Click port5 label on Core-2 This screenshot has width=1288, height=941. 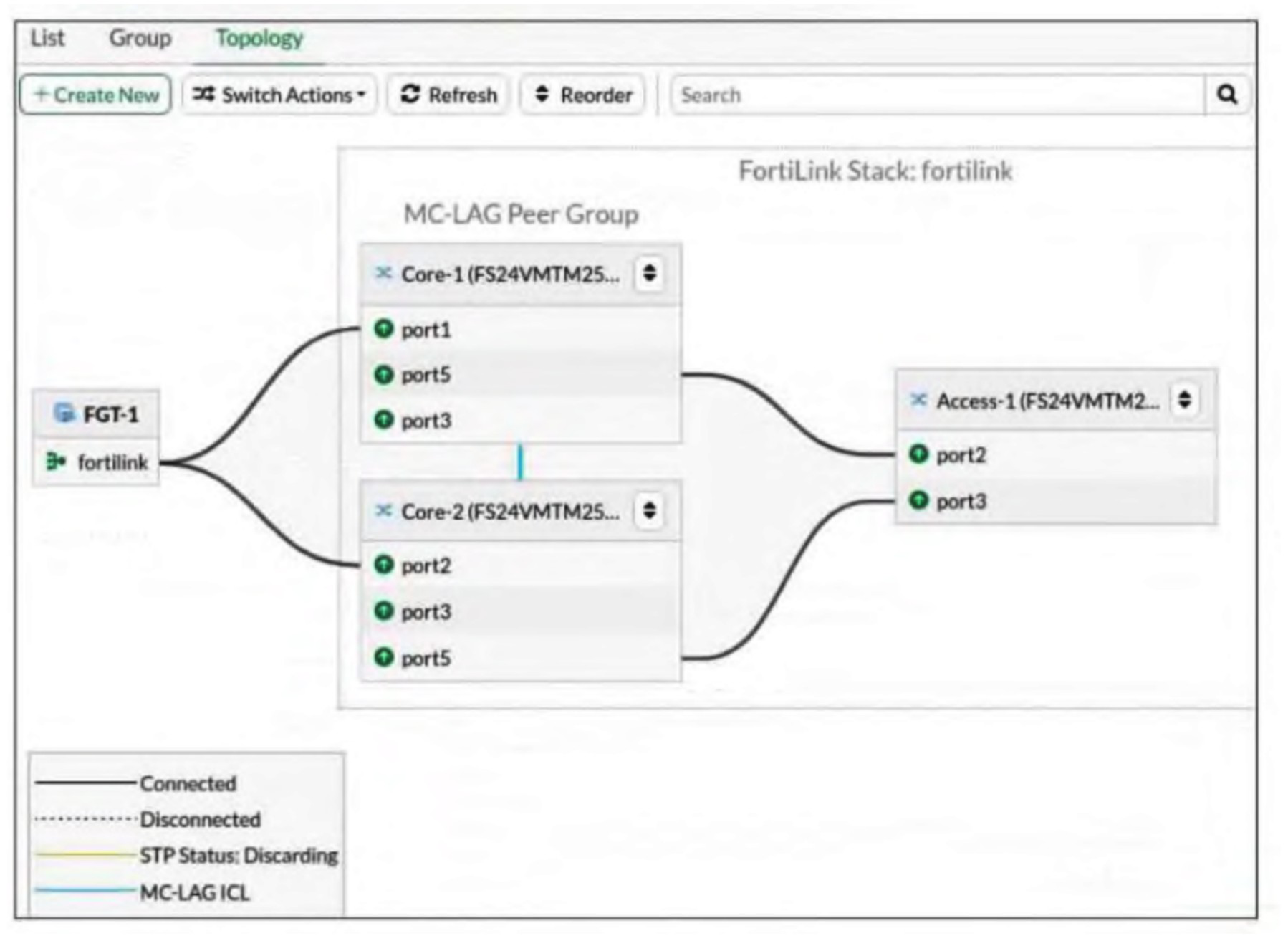pos(426,658)
